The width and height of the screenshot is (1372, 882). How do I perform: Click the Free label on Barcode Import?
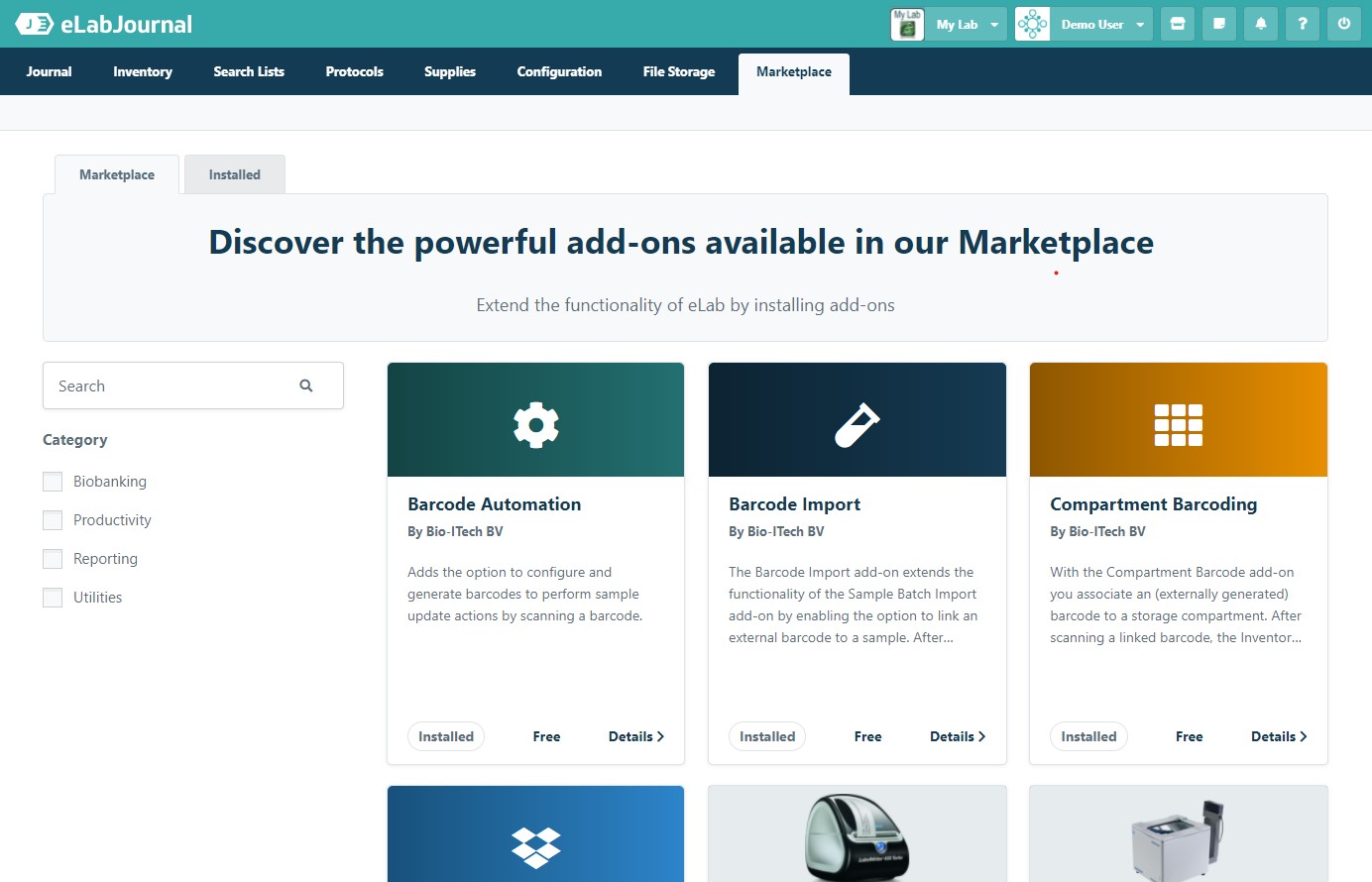coord(867,736)
